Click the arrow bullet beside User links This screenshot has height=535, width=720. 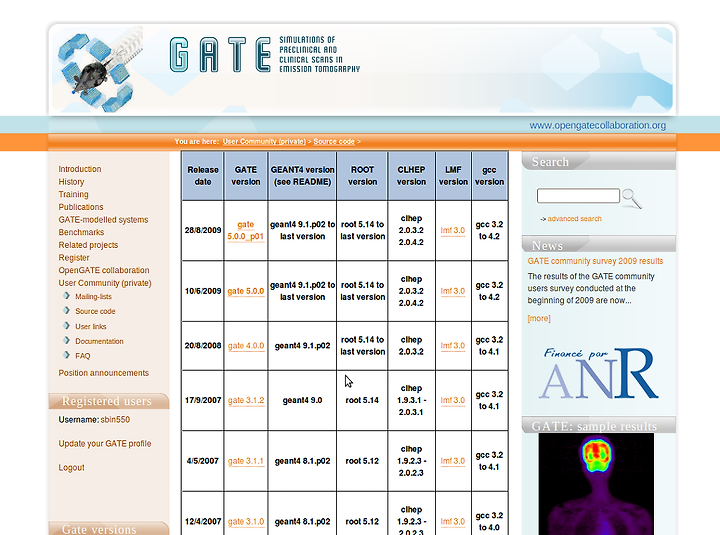pyautogui.click(x=67, y=326)
